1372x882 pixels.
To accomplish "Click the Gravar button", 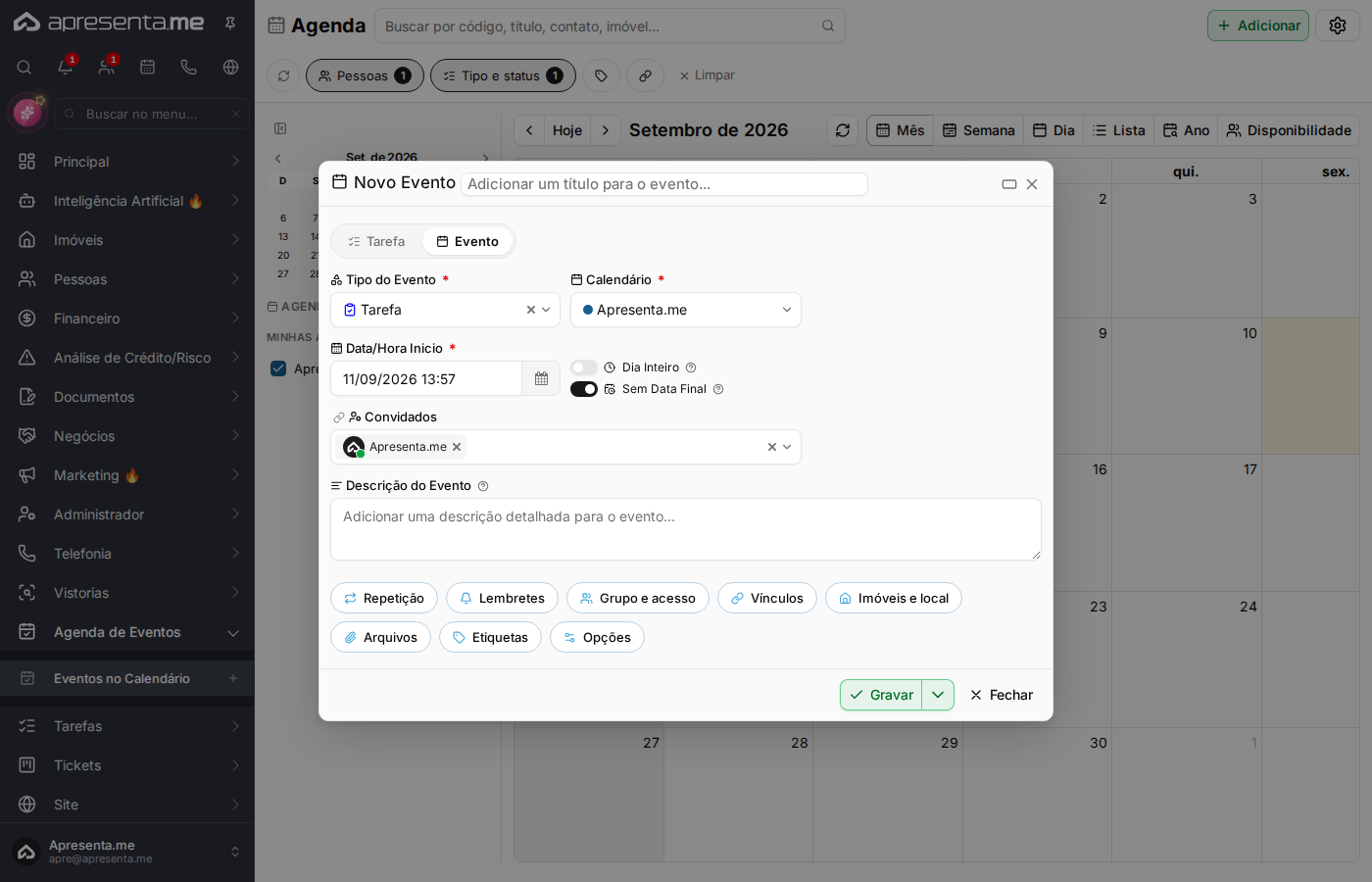I will click(881, 695).
